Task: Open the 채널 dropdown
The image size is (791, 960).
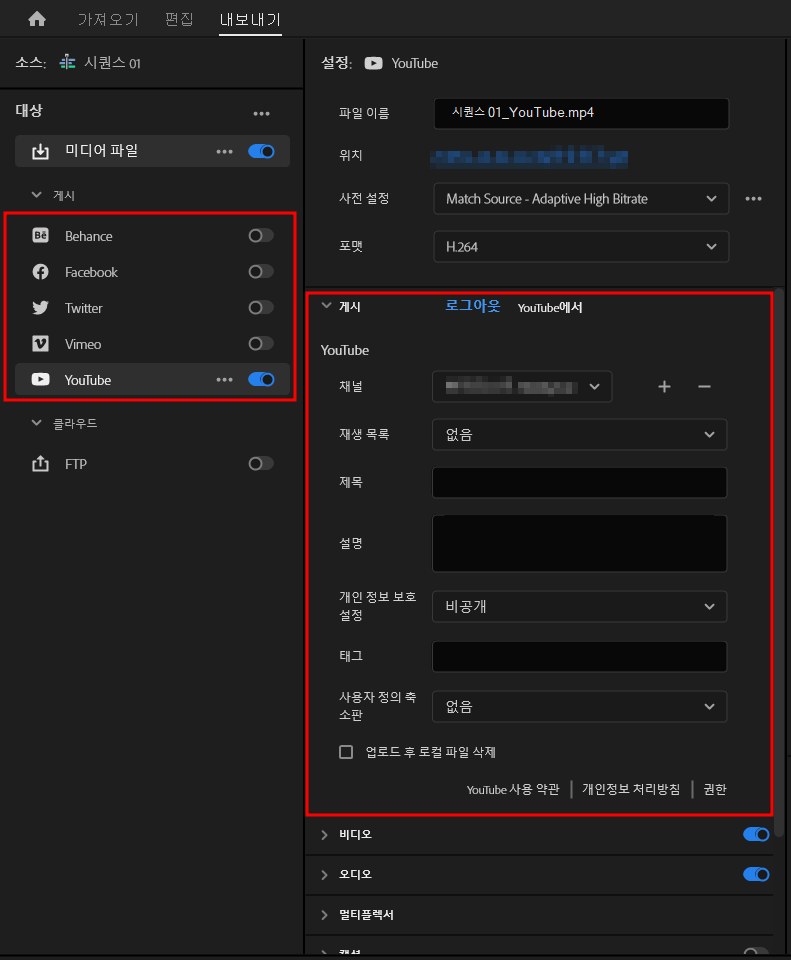Action: [522, 386]
